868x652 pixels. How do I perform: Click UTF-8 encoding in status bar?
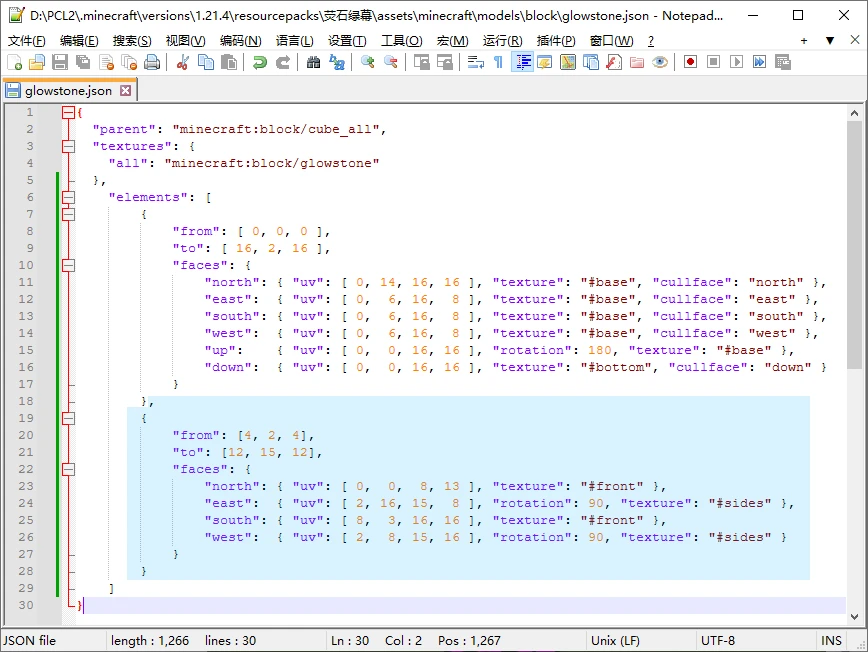point(717,640)
